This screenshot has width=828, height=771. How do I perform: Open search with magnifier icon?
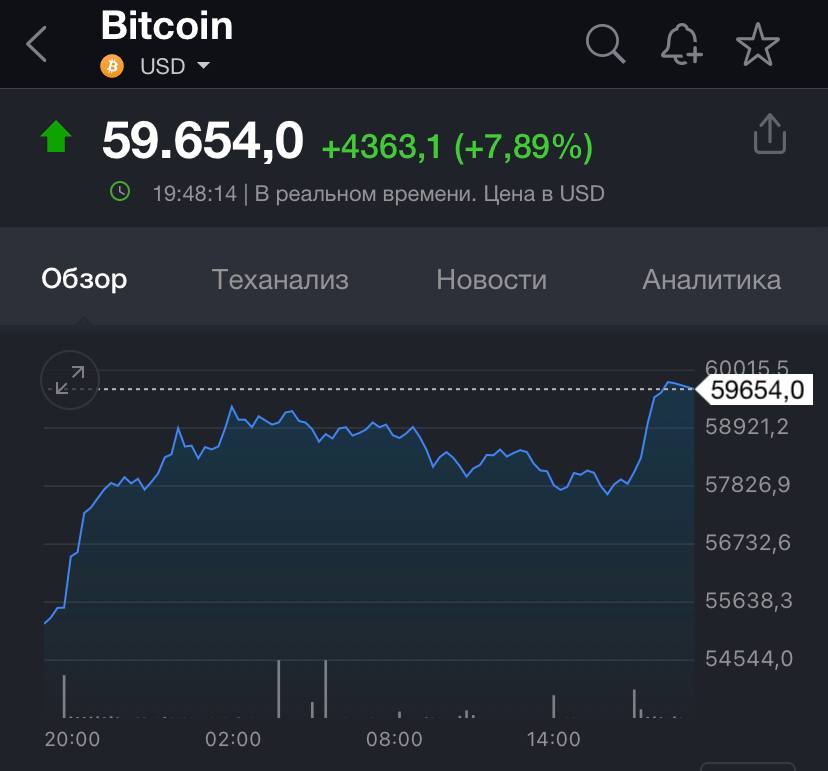(605, 44)
